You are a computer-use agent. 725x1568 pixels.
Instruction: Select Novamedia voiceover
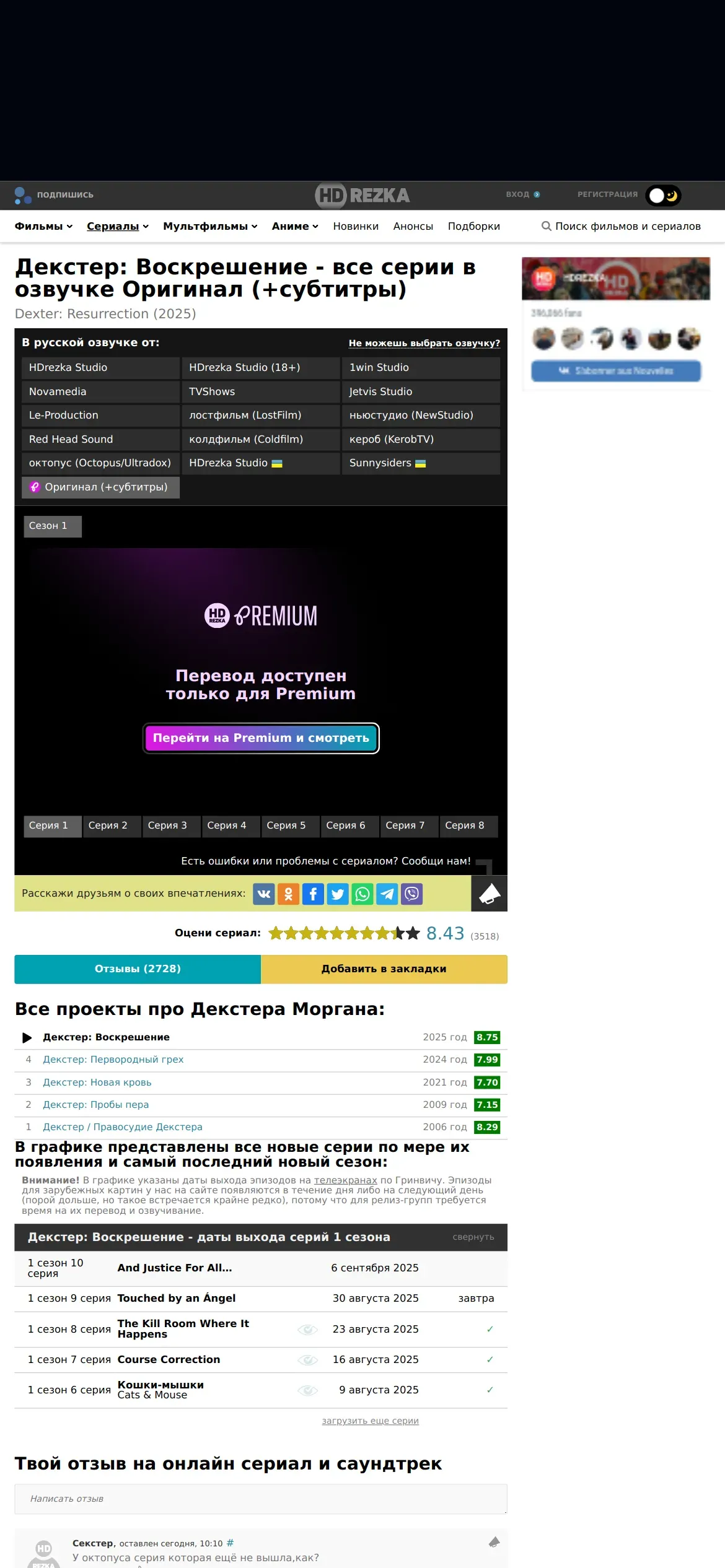click(x=100, y=392)
